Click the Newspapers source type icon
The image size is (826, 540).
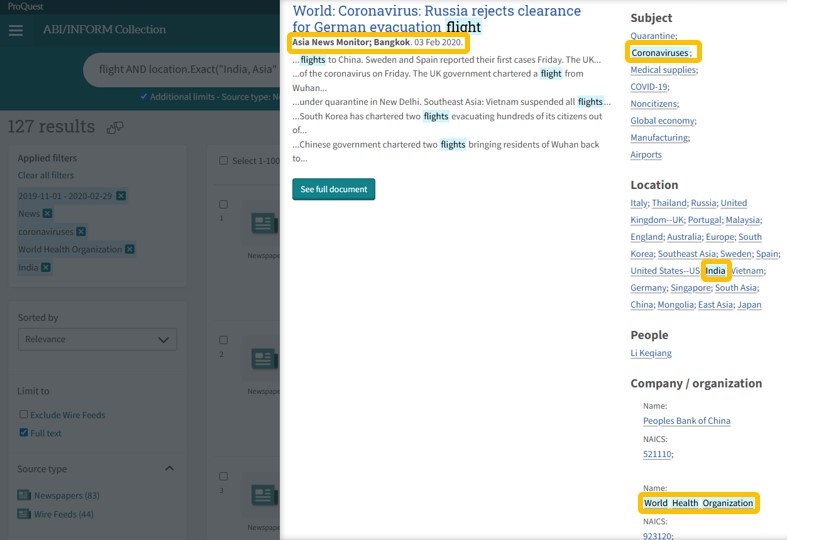(24, 496)
